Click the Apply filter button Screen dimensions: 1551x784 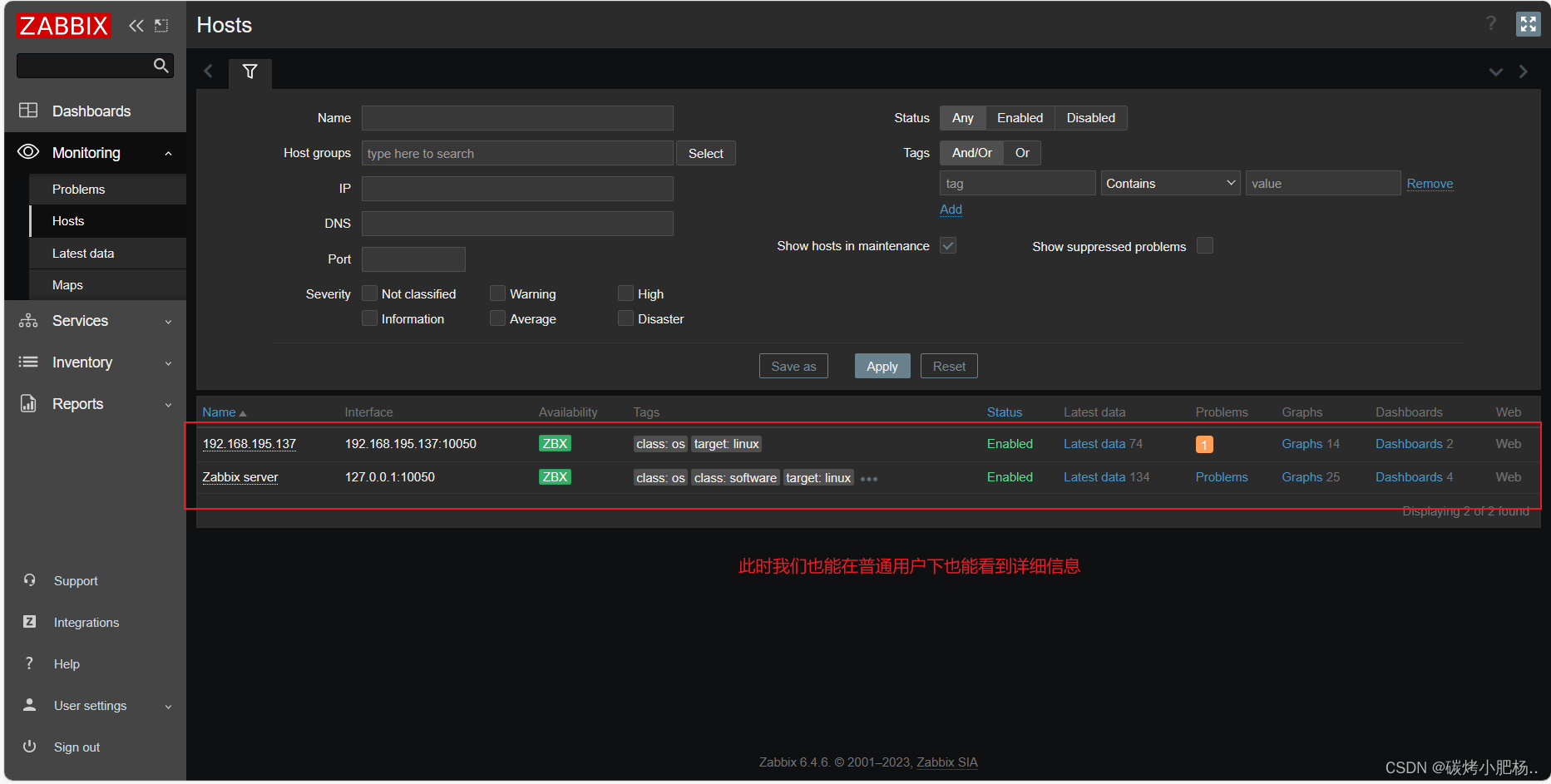click(882, 367)
